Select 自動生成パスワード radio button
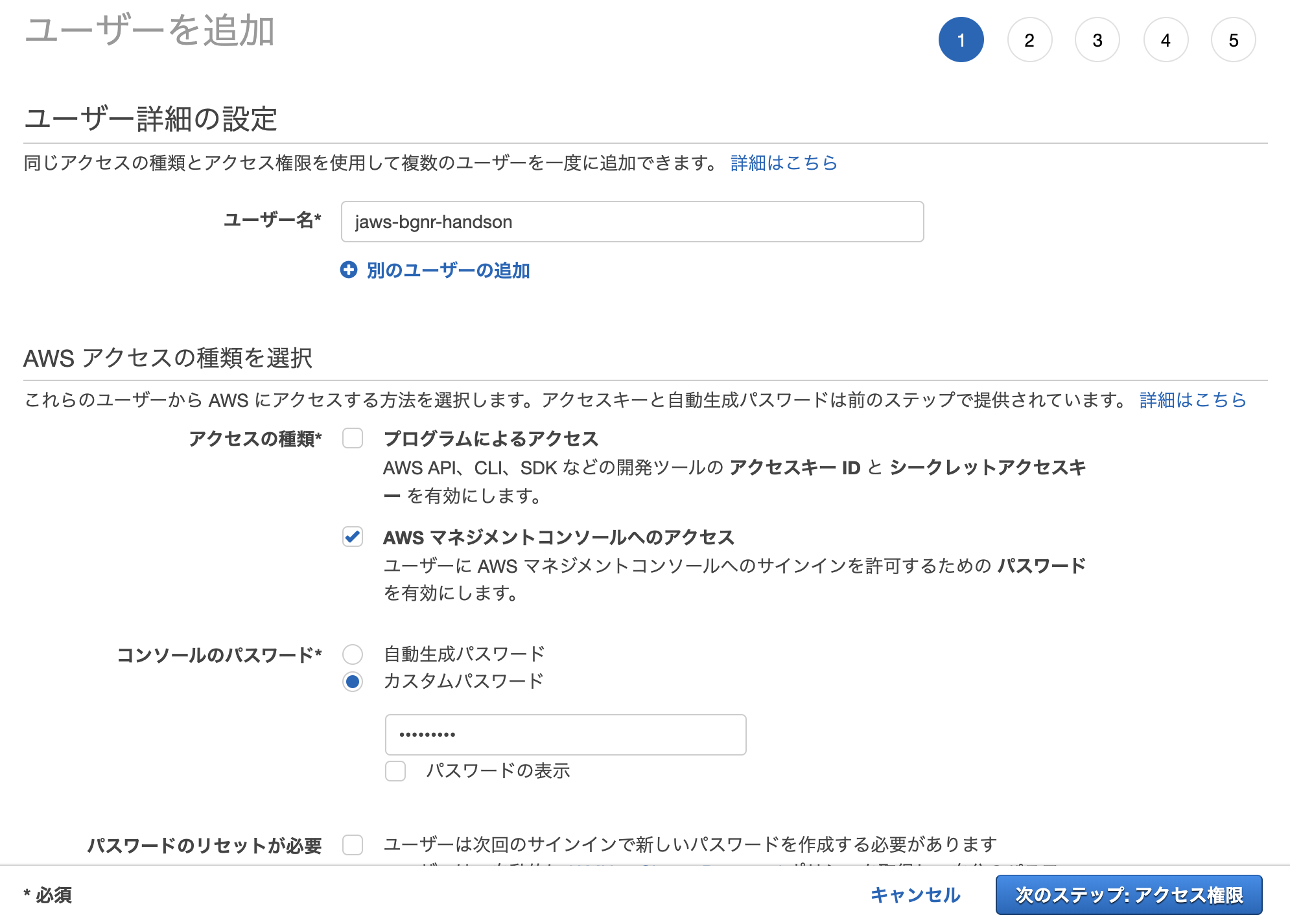 tap(352, 654)
